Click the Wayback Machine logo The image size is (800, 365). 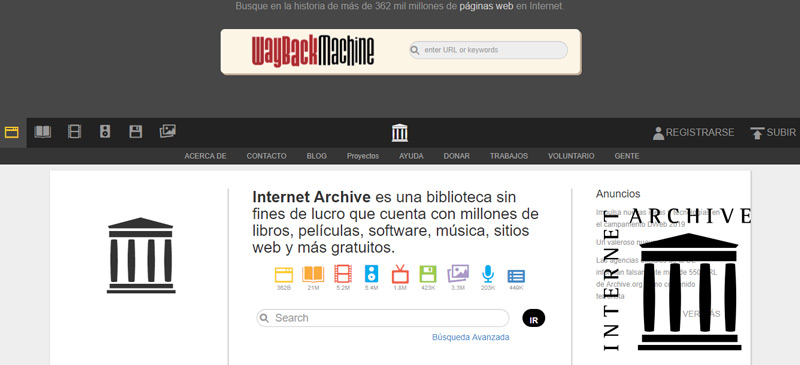[x=313, y=51]
